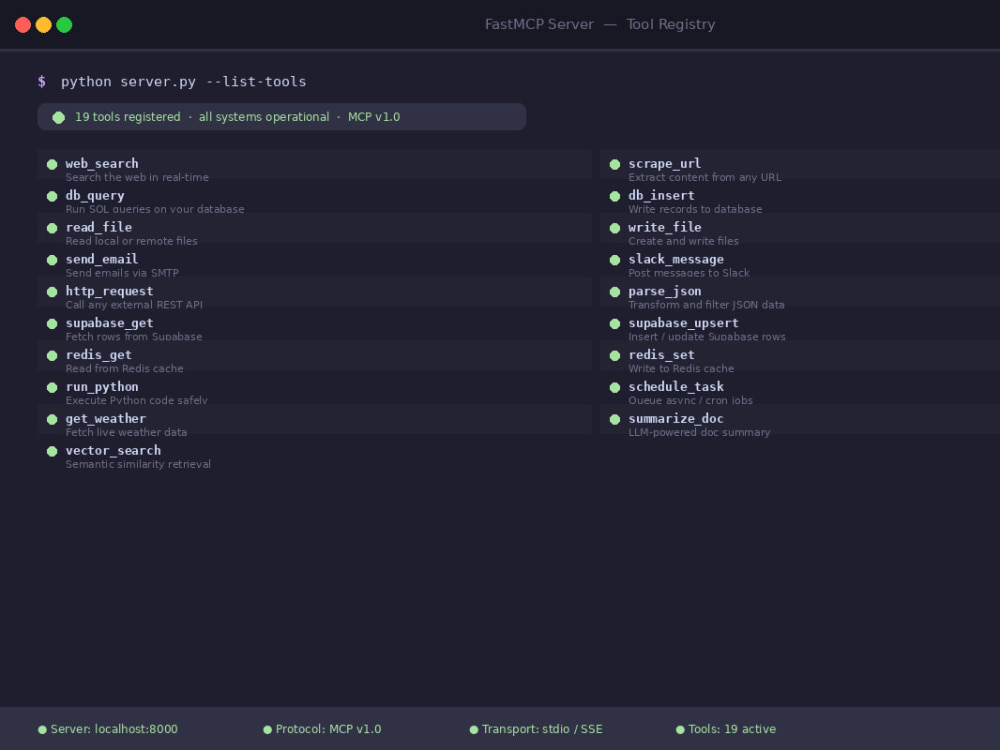Click the status dot before Protocol: MCP v1.0
This screenshot has height=750, width=1000.
point(267,730)
